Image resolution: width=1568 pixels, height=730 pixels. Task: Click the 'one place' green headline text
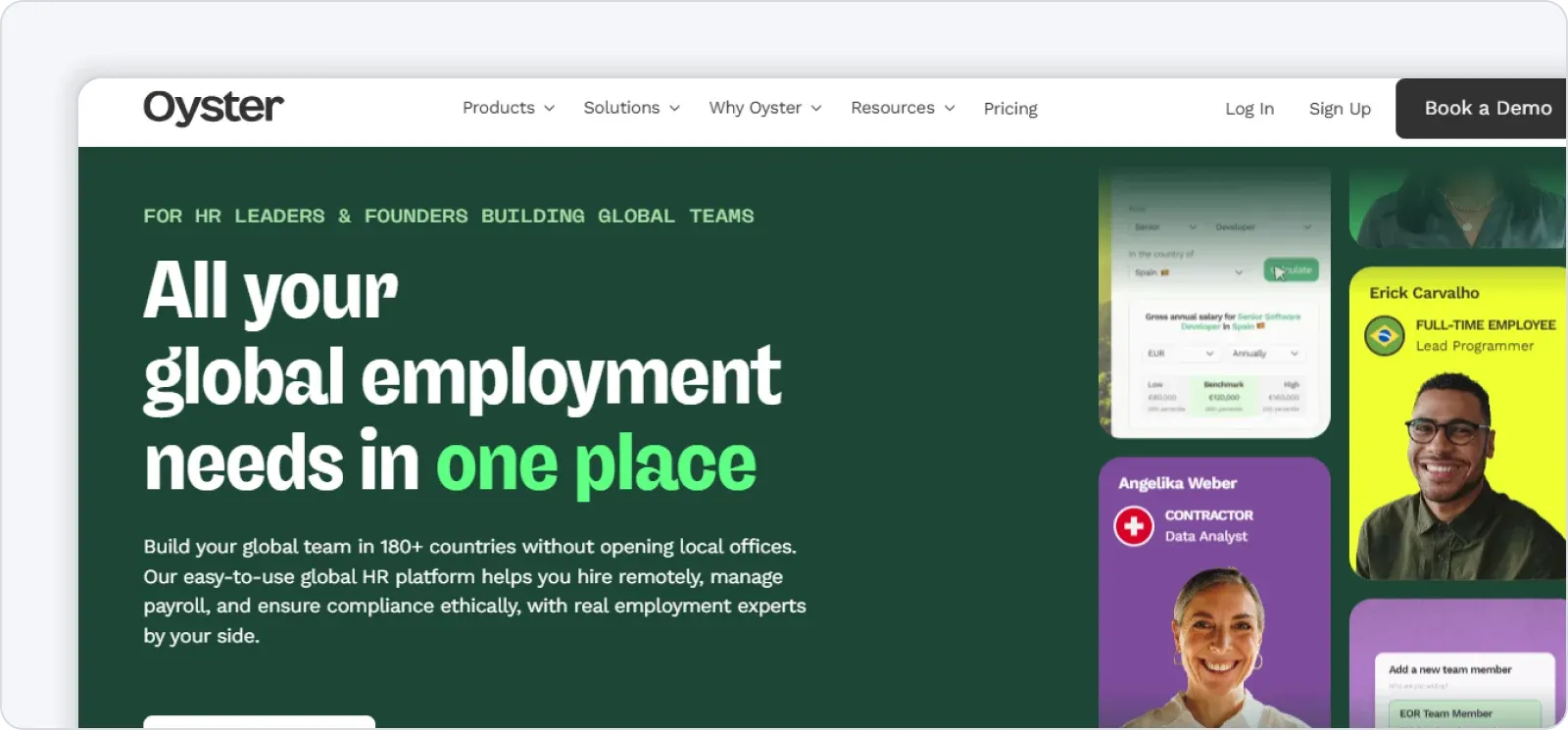point(596,464)
